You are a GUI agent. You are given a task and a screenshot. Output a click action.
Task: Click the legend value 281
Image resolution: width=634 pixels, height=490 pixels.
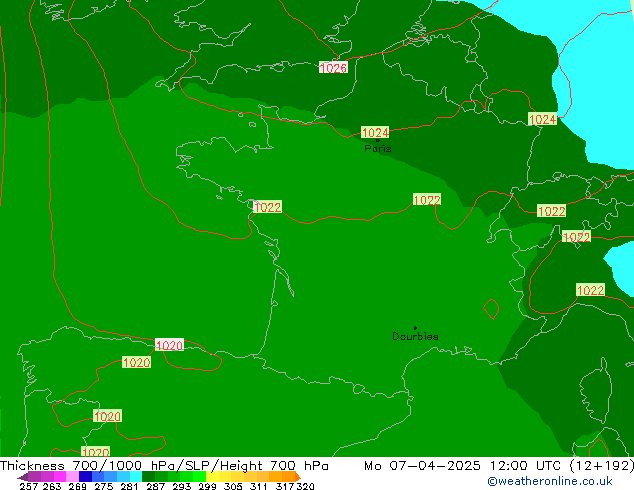129,486
